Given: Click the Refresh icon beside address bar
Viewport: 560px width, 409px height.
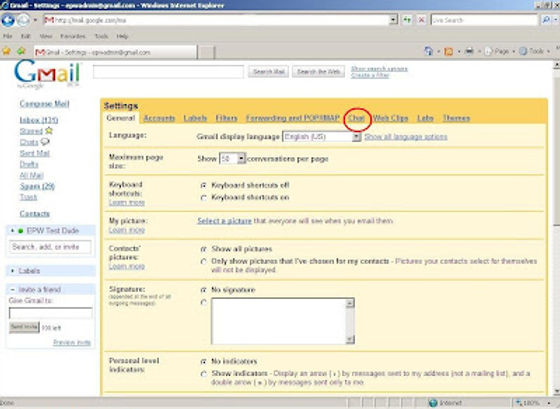Looking at the screenshot, I should tap(407, 20).
